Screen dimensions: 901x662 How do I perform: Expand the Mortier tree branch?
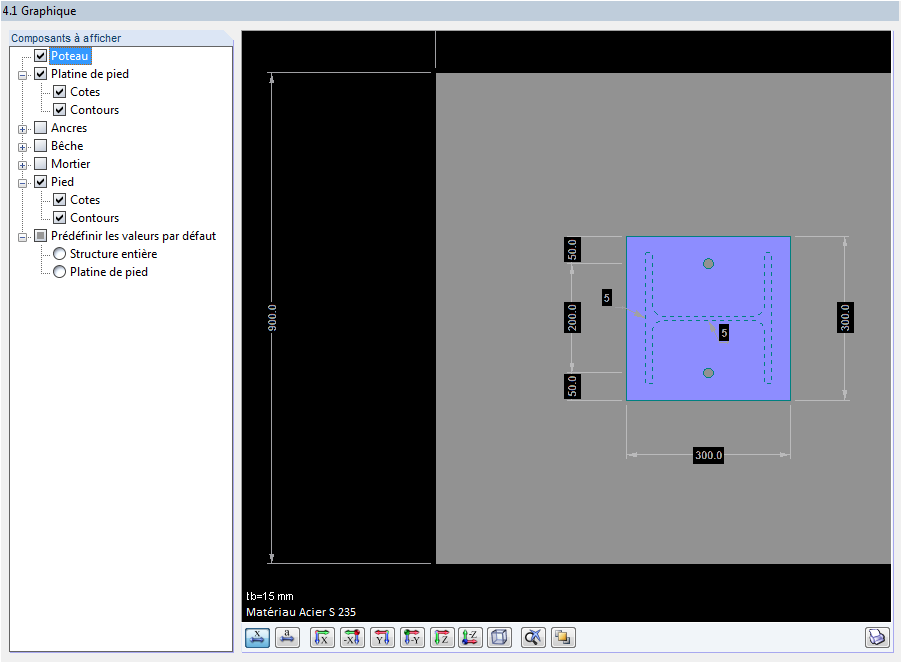point(23,163)
